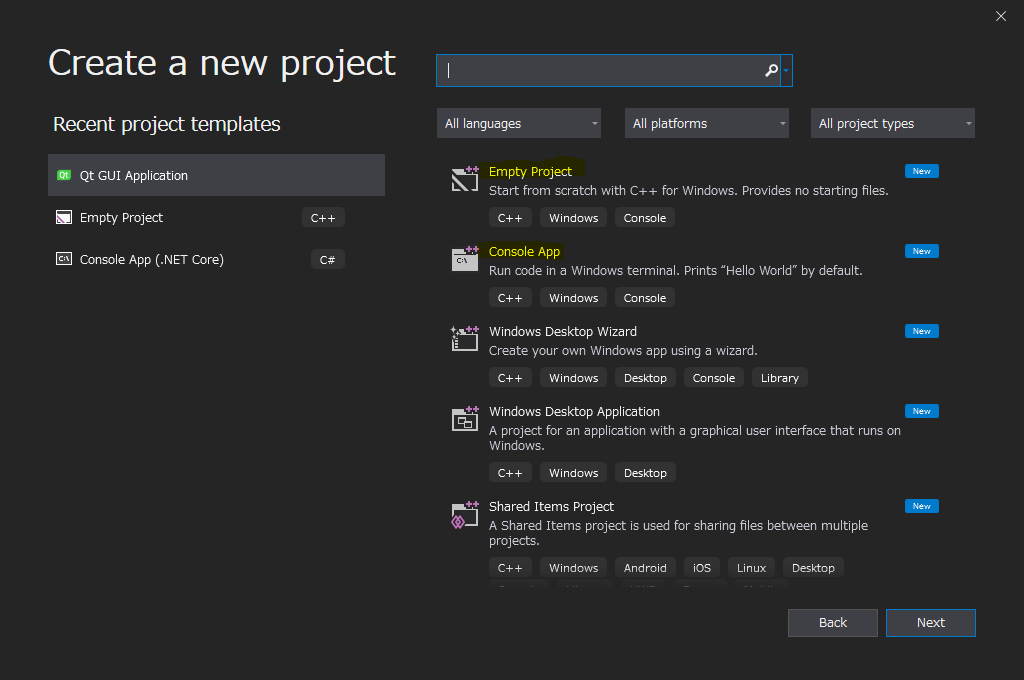Open the All platforms dropdown
Viewport: 1024px width, 680px height.
(707, 123)
